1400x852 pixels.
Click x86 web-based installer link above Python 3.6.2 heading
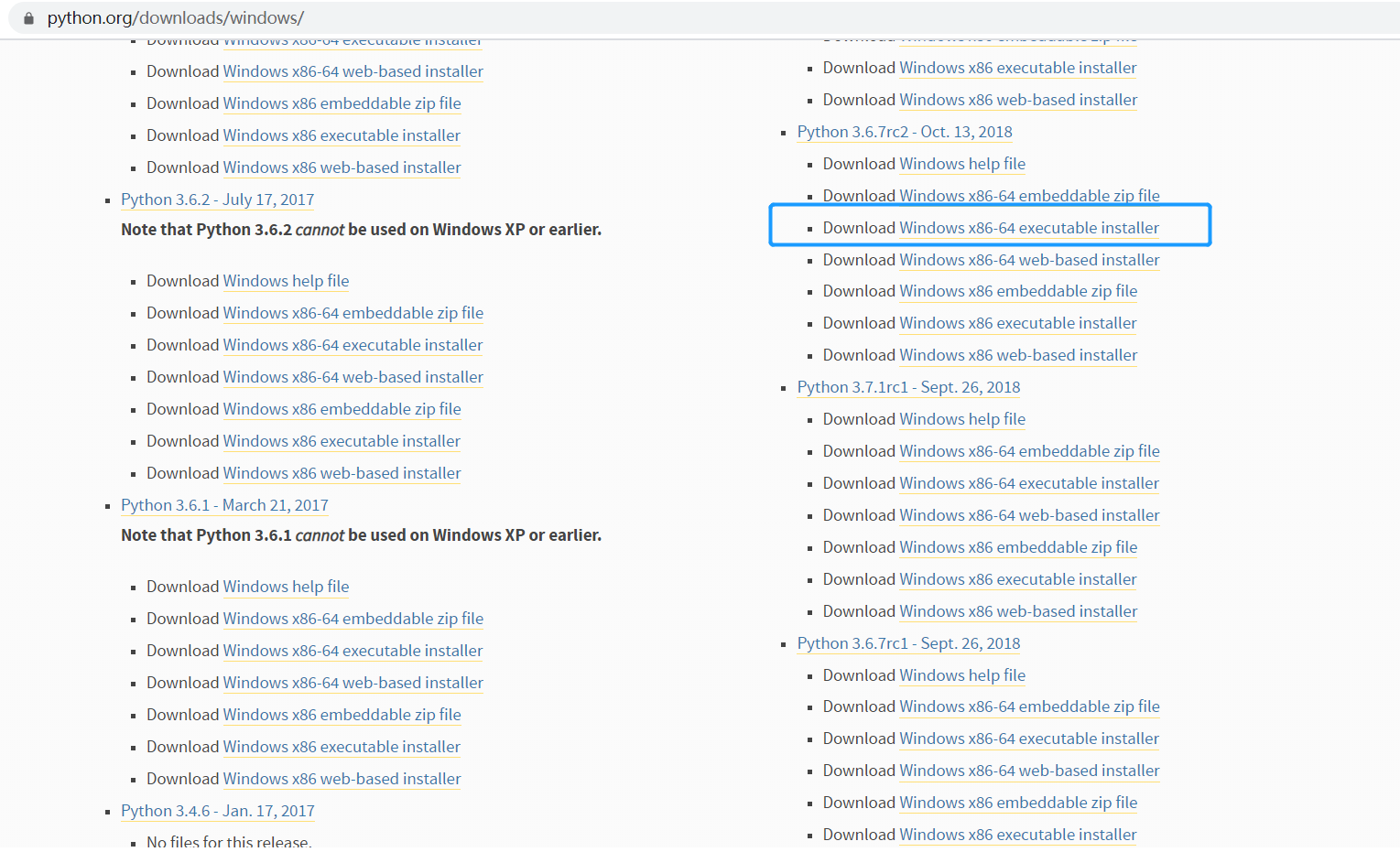342,167
